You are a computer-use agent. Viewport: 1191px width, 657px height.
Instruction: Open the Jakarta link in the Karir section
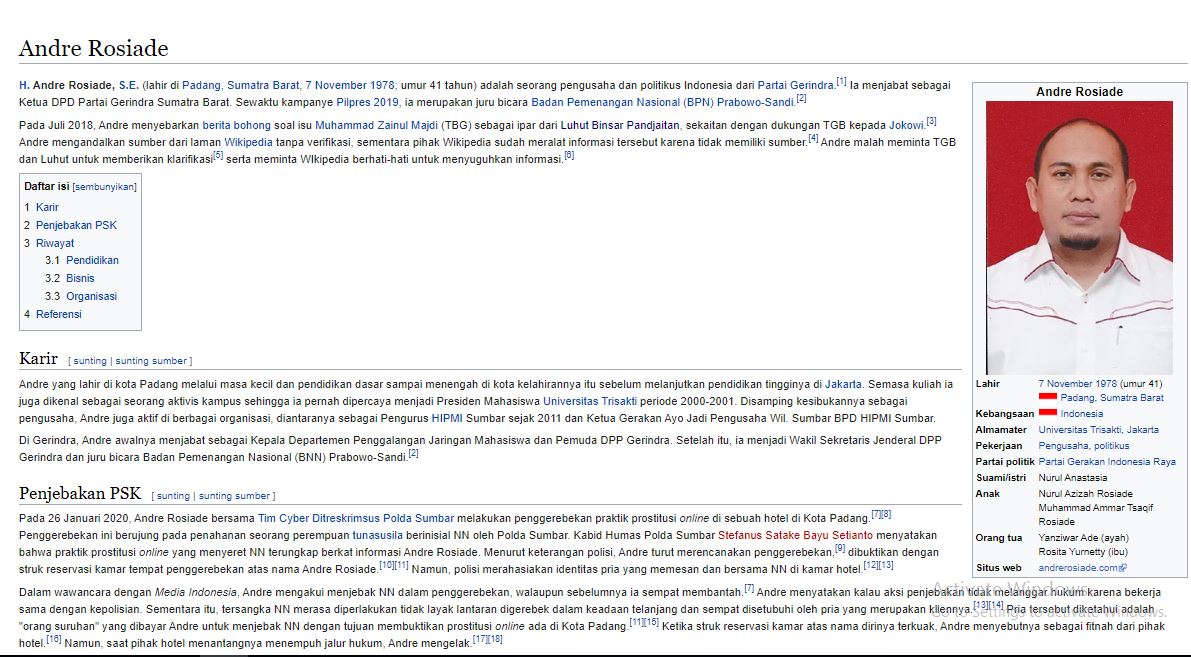pos(843,384)
